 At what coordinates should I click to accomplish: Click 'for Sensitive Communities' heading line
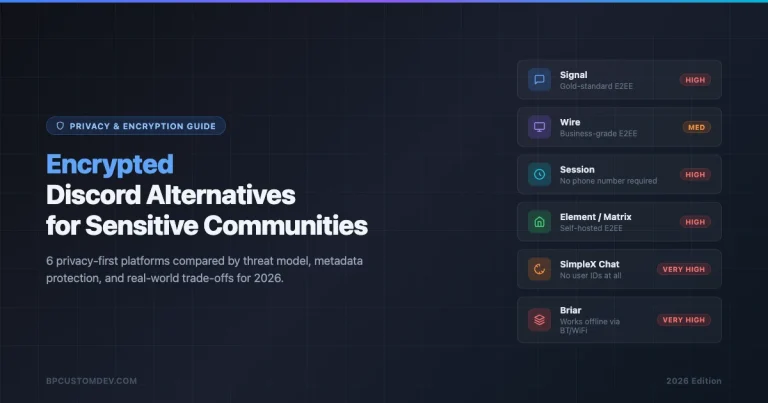point(207,226)
